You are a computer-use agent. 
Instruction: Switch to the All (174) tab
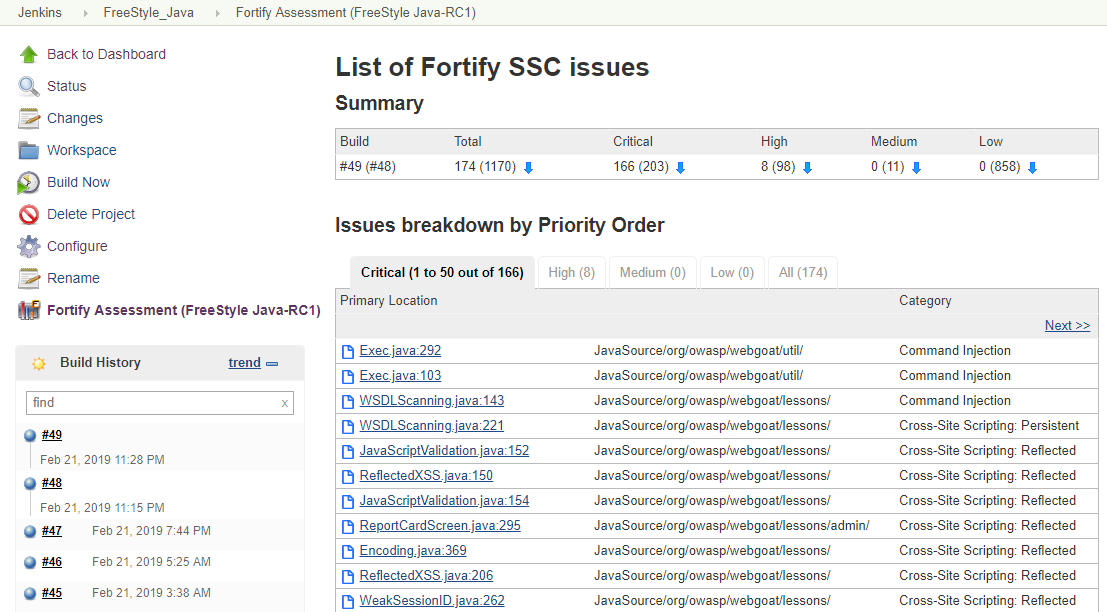click(x=803, y=272)
